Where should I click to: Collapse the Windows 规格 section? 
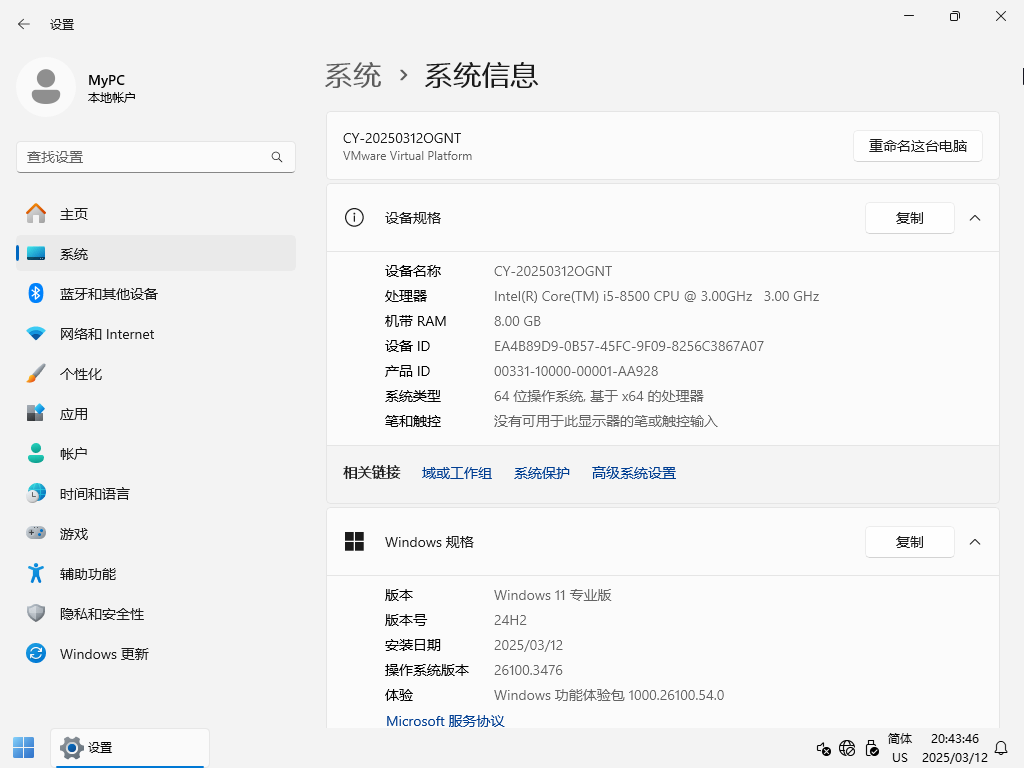coord(975,541)
